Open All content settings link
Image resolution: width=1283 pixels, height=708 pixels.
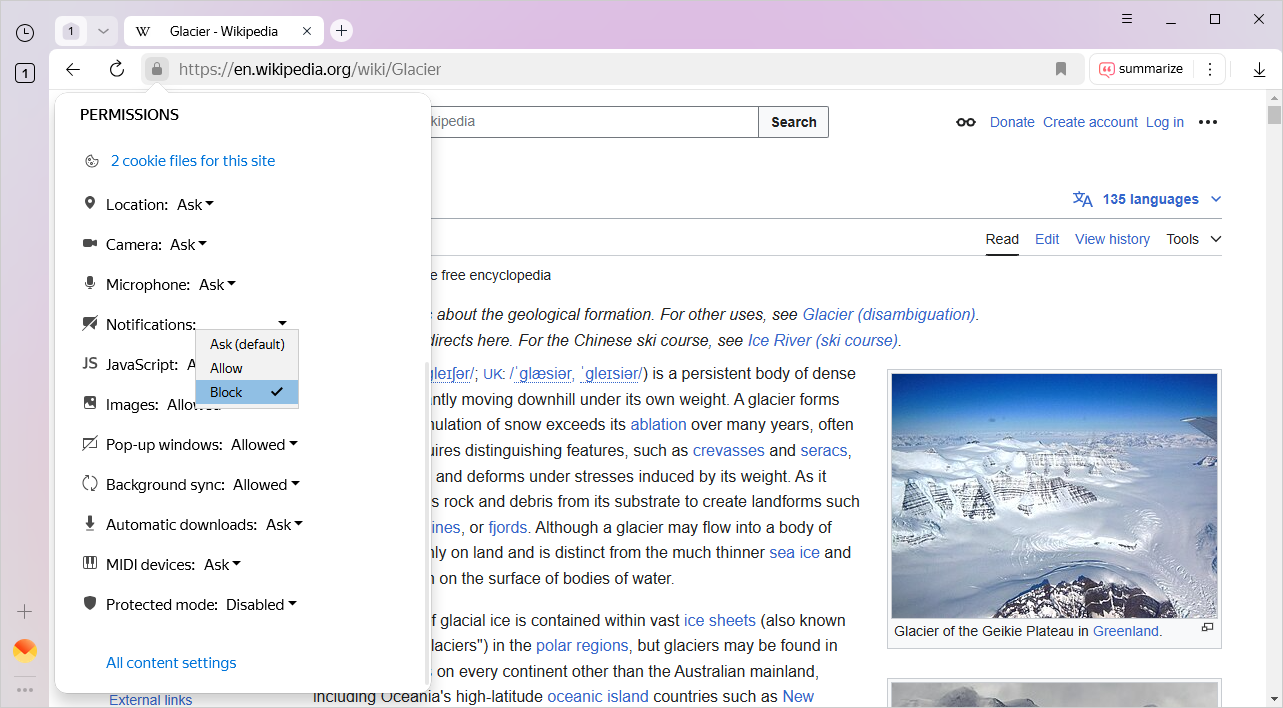[171, 663]
